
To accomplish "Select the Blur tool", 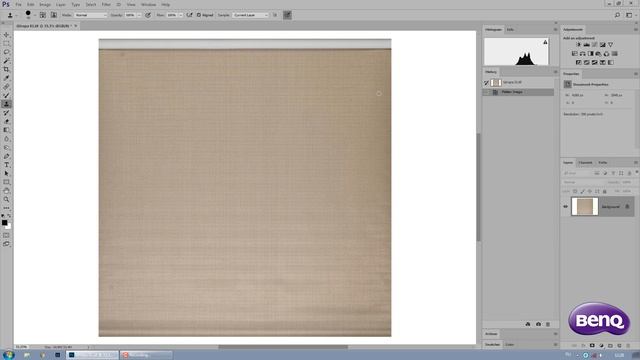I will coord(6,139).
